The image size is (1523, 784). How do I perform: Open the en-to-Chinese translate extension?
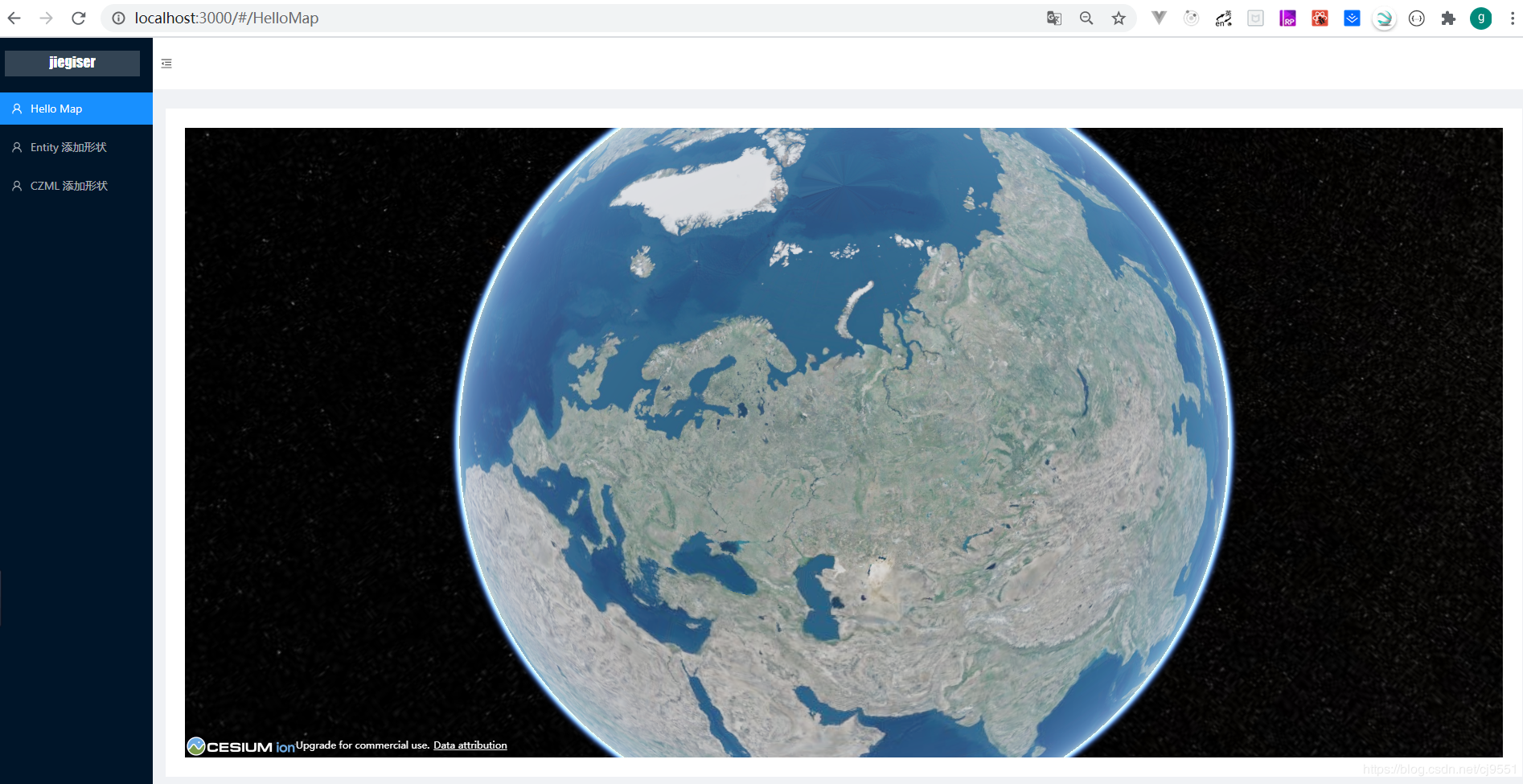click(x=1224, y=18)
